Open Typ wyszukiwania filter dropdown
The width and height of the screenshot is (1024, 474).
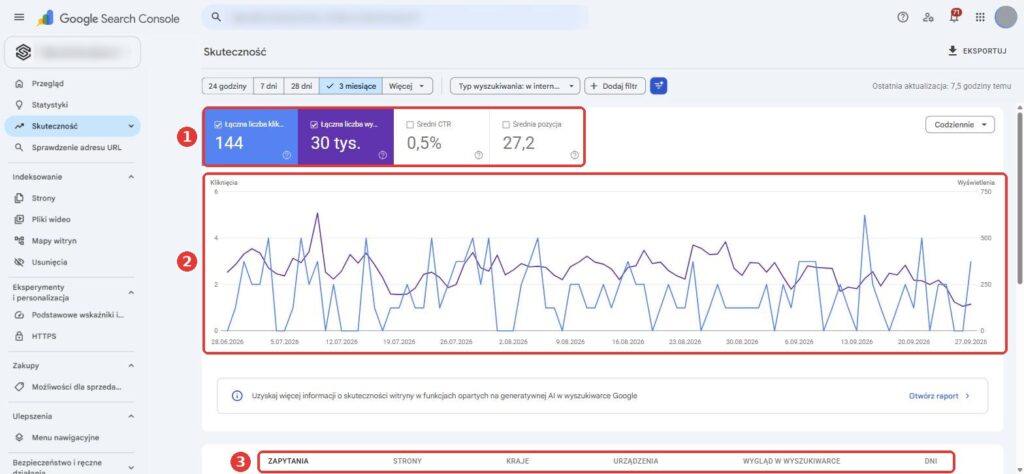pyautogui.click(x=515, y=86)
